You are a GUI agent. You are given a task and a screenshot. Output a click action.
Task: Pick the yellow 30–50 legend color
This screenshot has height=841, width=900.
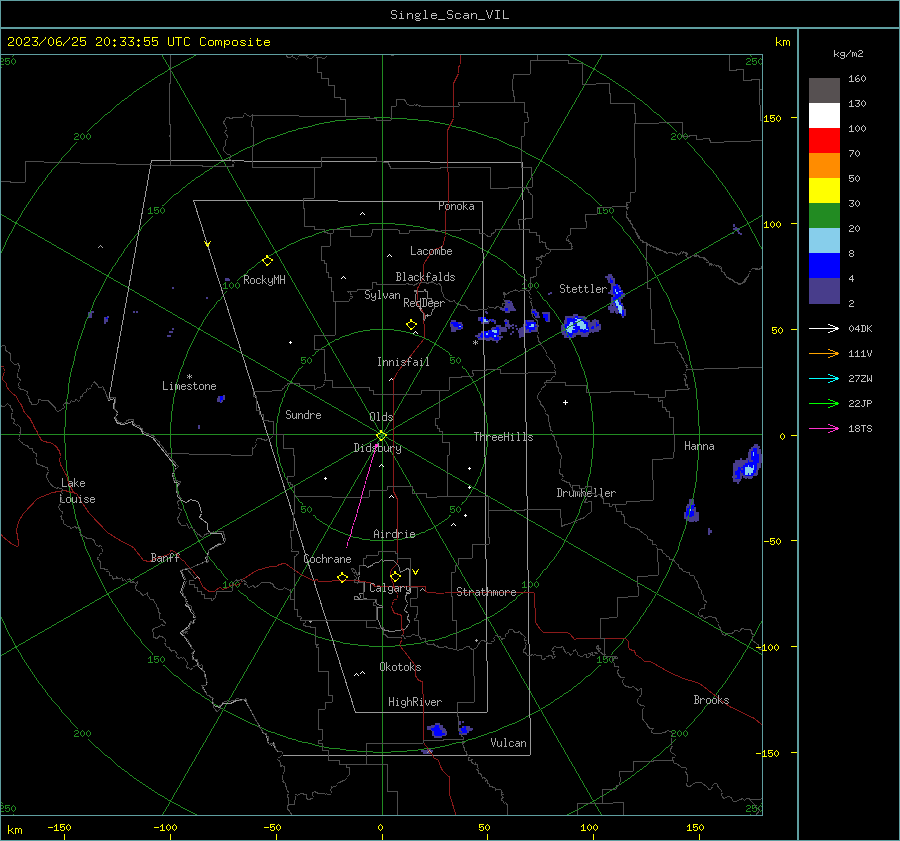tap(824, 191)
